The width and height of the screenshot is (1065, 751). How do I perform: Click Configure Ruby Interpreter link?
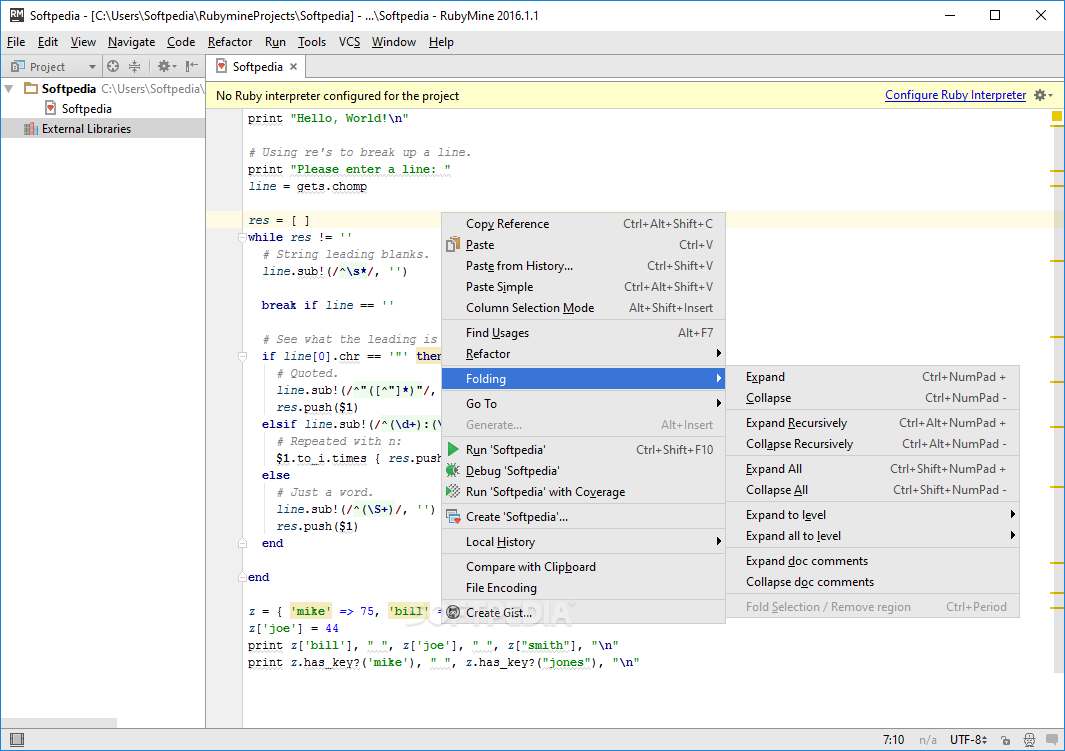955,95
